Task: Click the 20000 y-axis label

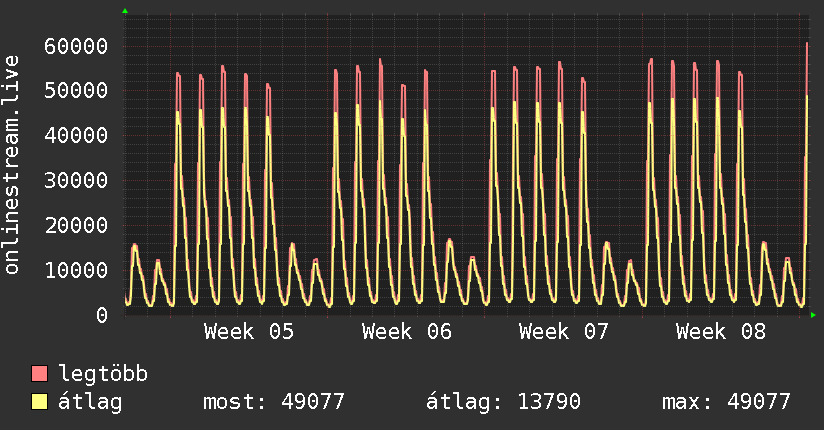Action: 76,226
